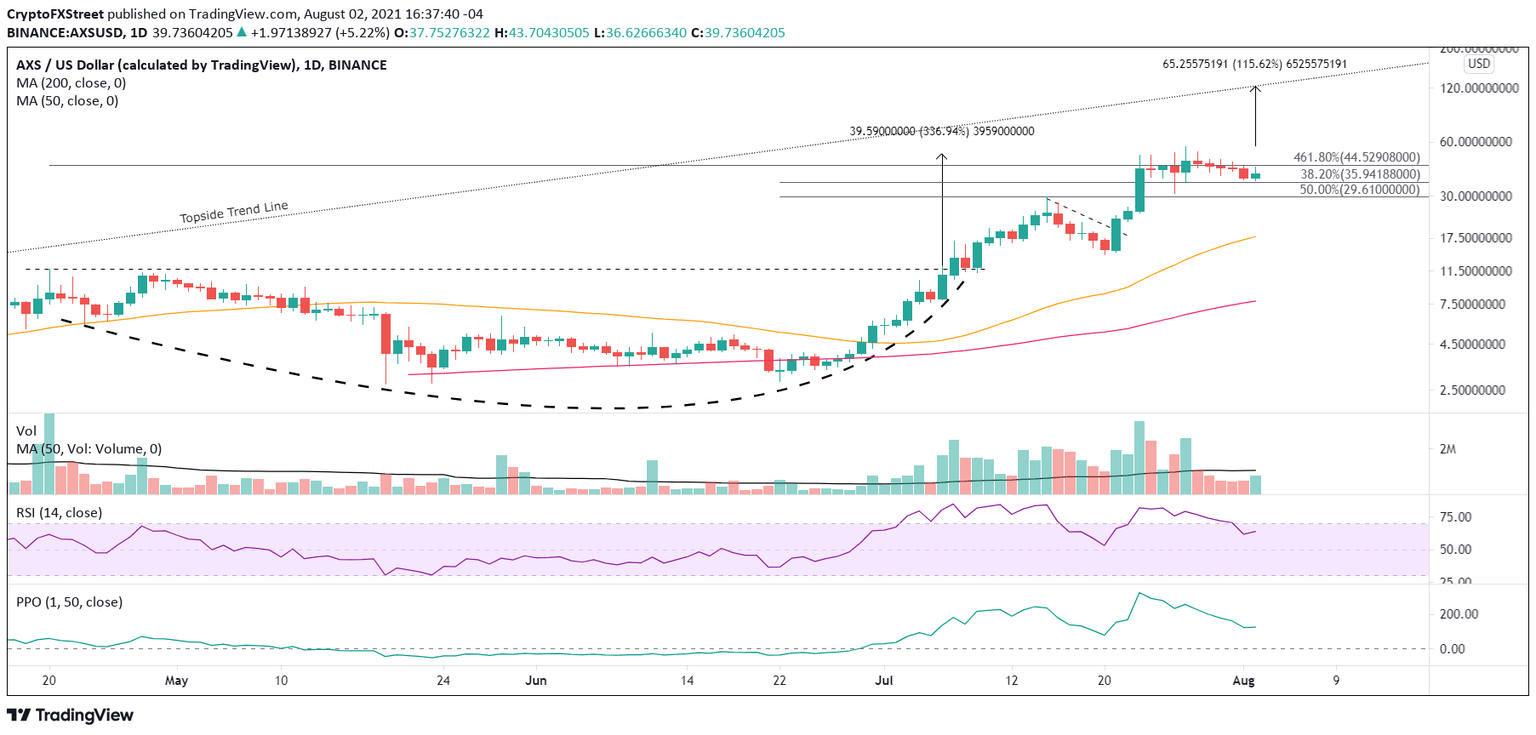
Task: Click the MA (50, close, 0) indicator legend entry
Action: (x=66, y=100)
